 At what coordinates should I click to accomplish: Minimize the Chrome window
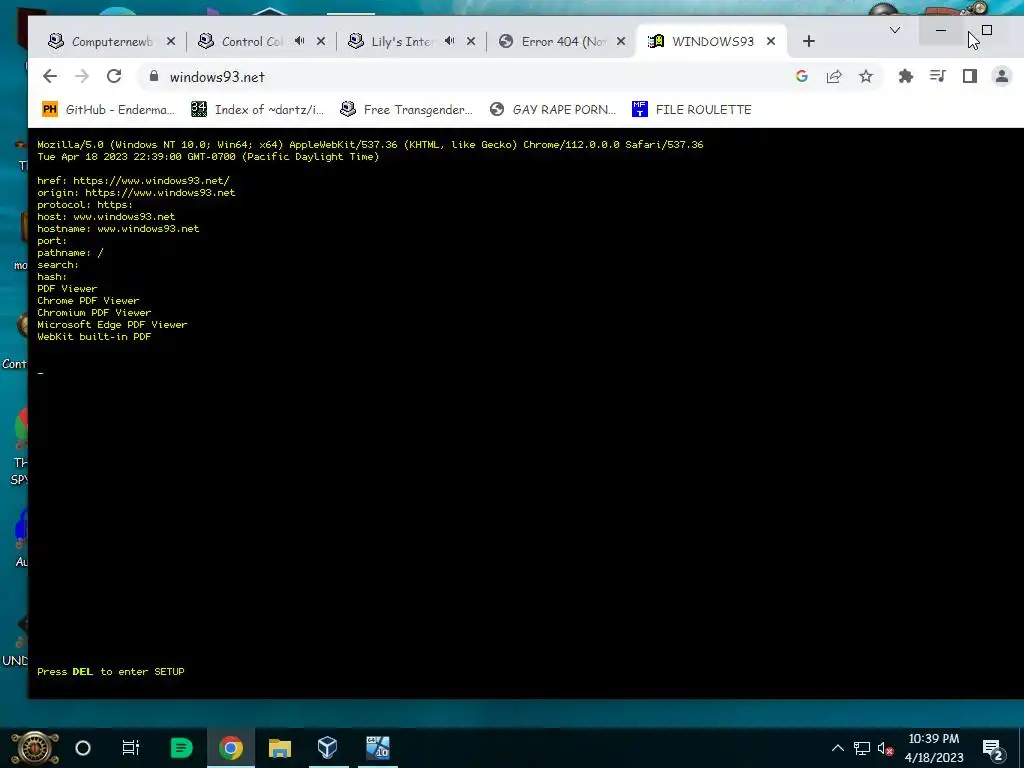pyautogui.click(x=941, y=30)
